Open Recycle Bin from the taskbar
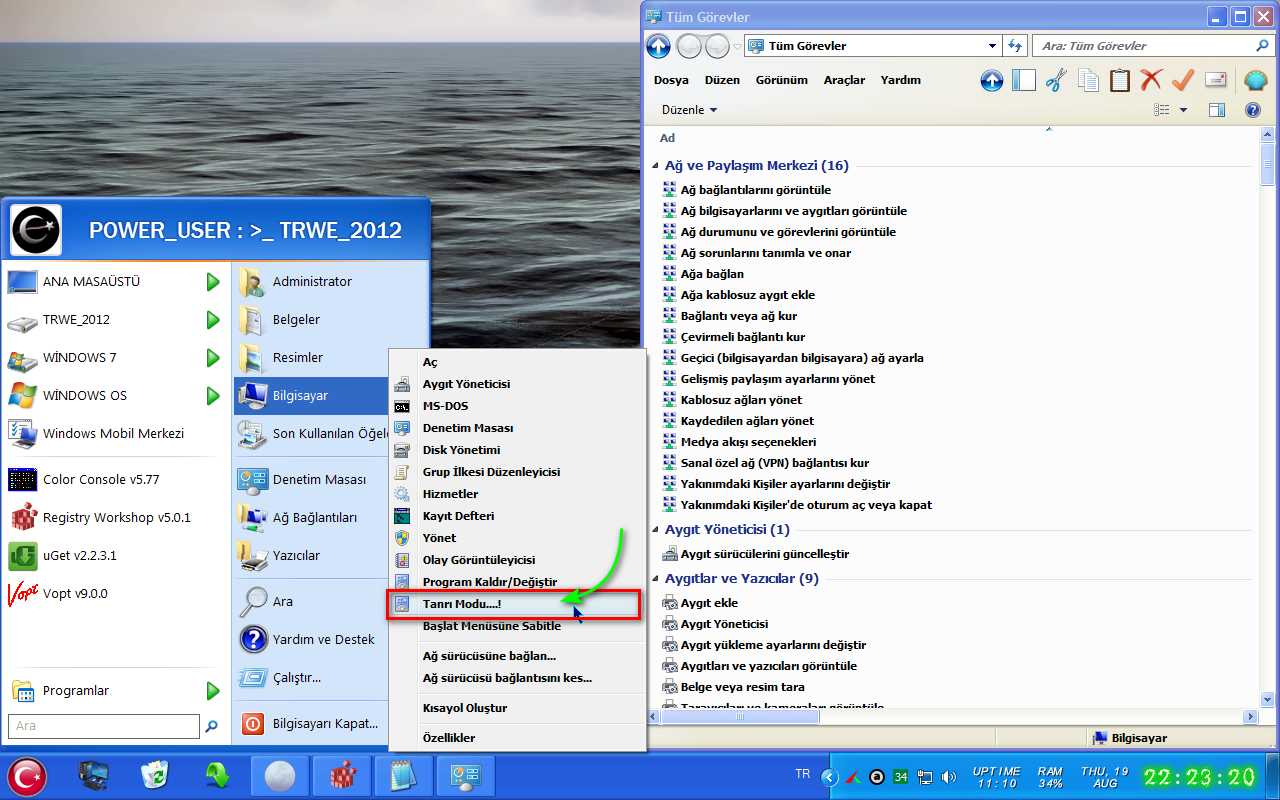This screenshot has width=1280, height=800. pyautogui.click(x=155, y=776)
